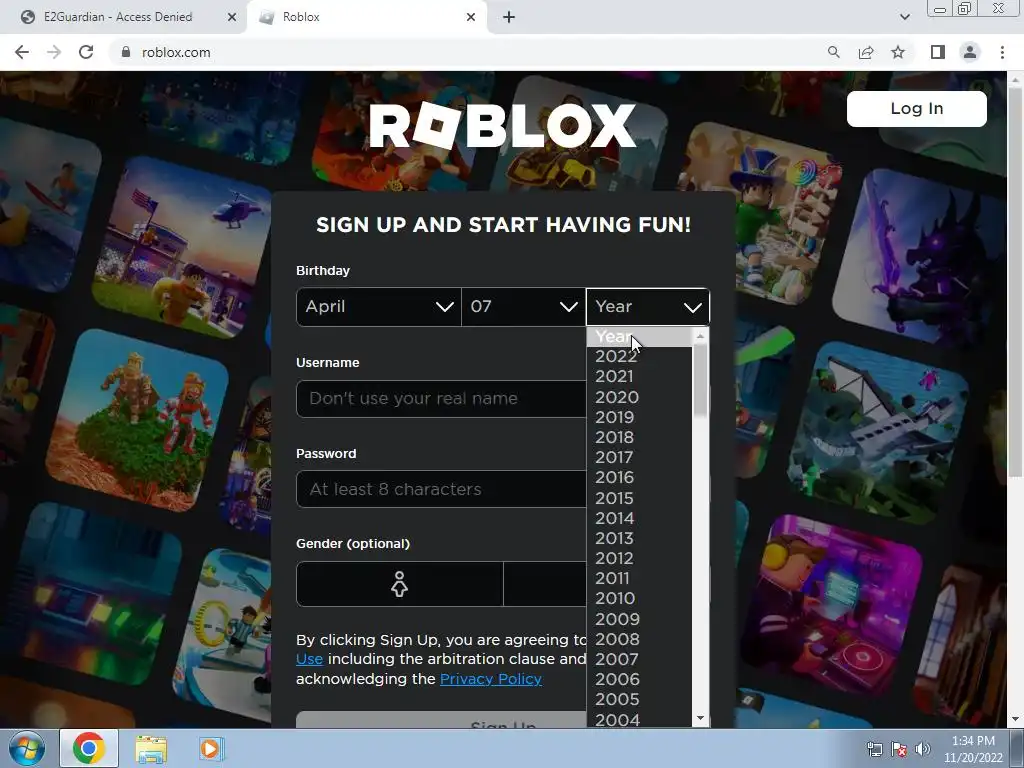Open the media player taskbar icon
The width and height of the screenshot is (1024, 768).
[210, 749]
